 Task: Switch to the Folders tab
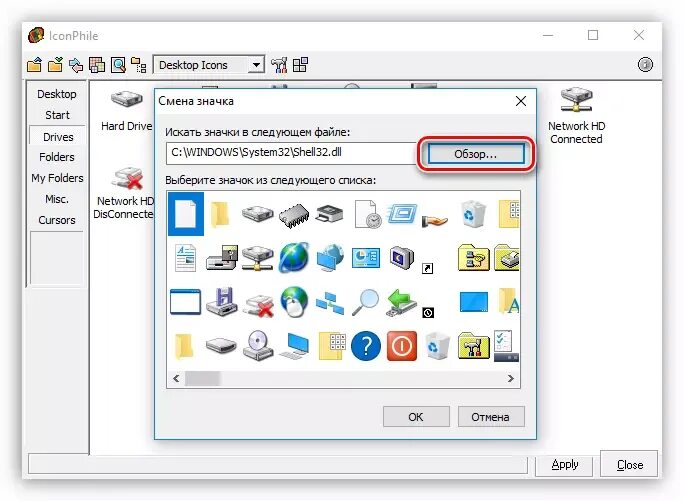tap(57, 157)
